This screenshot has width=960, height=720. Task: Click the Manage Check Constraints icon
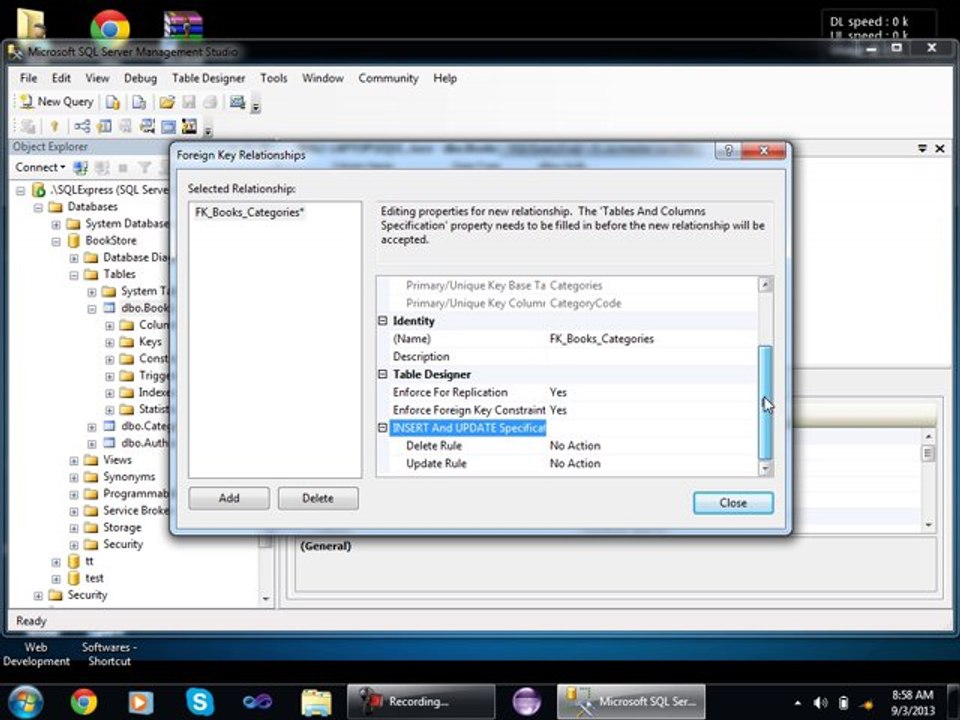coord(168,127)
